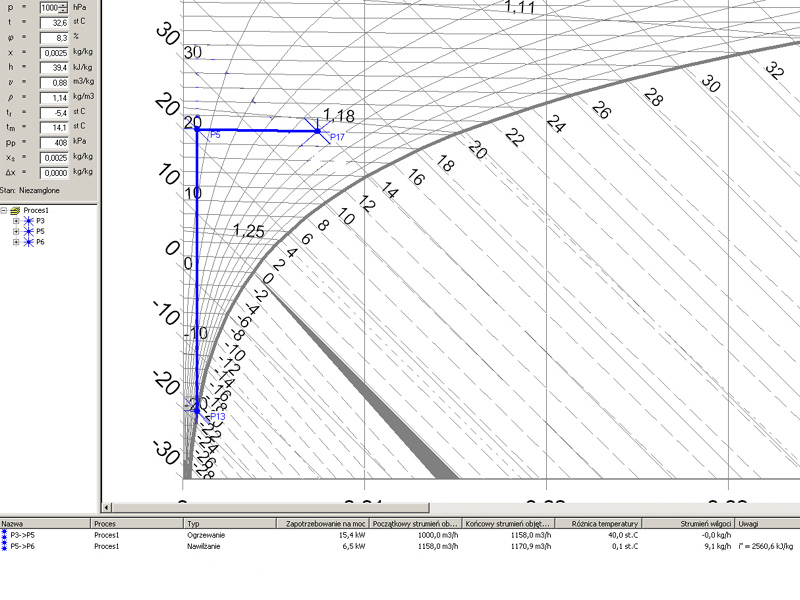The width and height of the screenshot is (800, 600).
Task: Click the Początkowy strumień column header
Action: (x=416, y=523)
